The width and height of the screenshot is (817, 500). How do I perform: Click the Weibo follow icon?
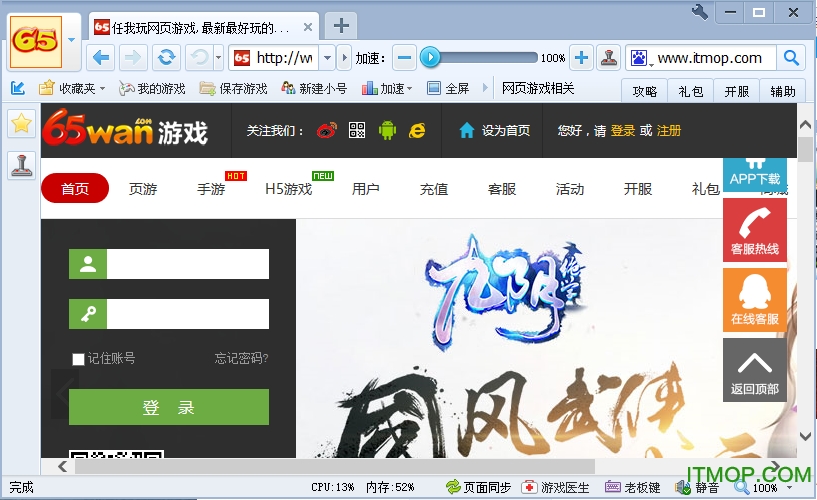pyautogui.click(x=327, y=130)
